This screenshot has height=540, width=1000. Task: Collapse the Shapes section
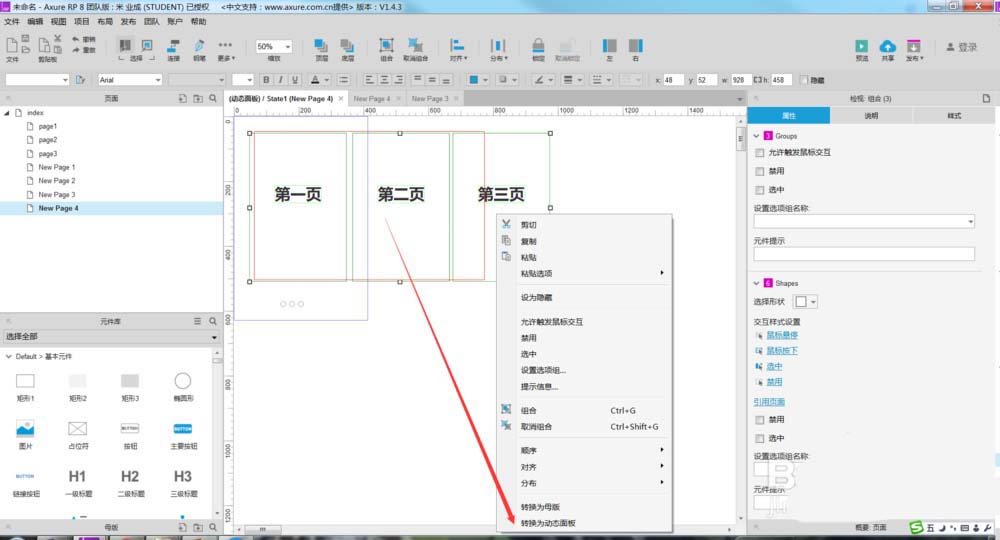pos(756,283)
